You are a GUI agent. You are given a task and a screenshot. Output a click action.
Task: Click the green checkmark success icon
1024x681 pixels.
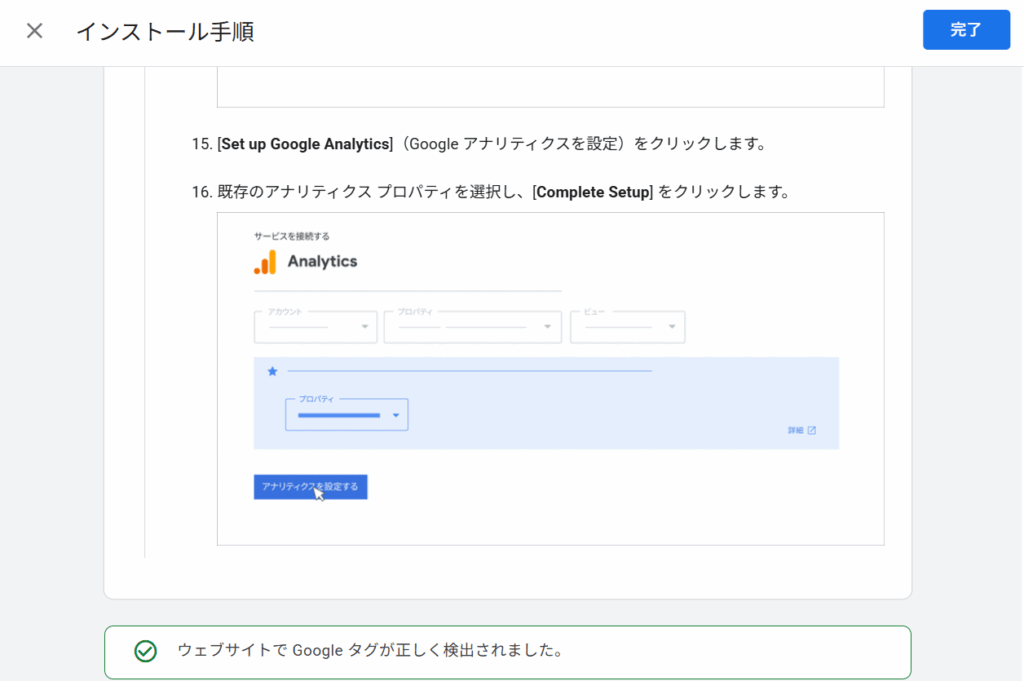146,651
